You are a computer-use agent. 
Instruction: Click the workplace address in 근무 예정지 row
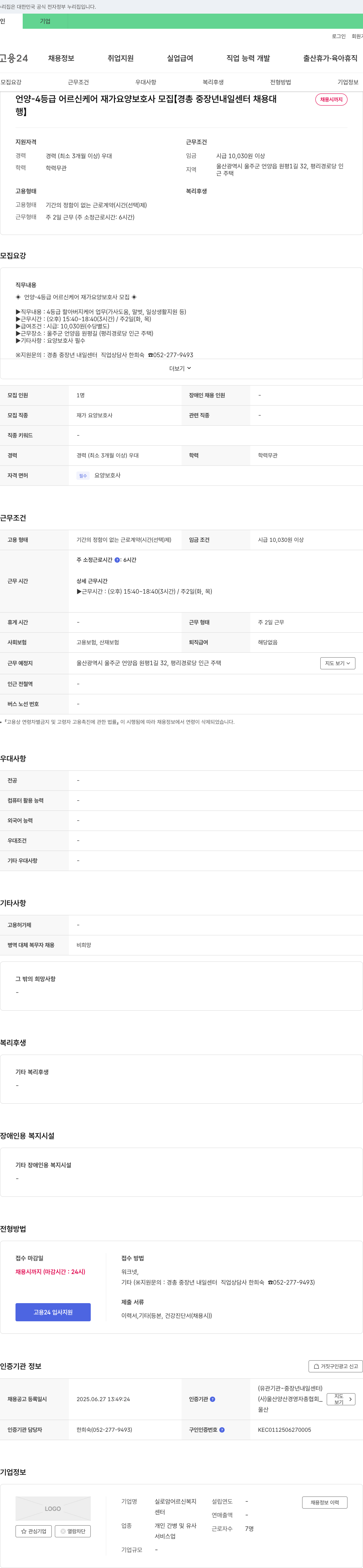(149, 663)
